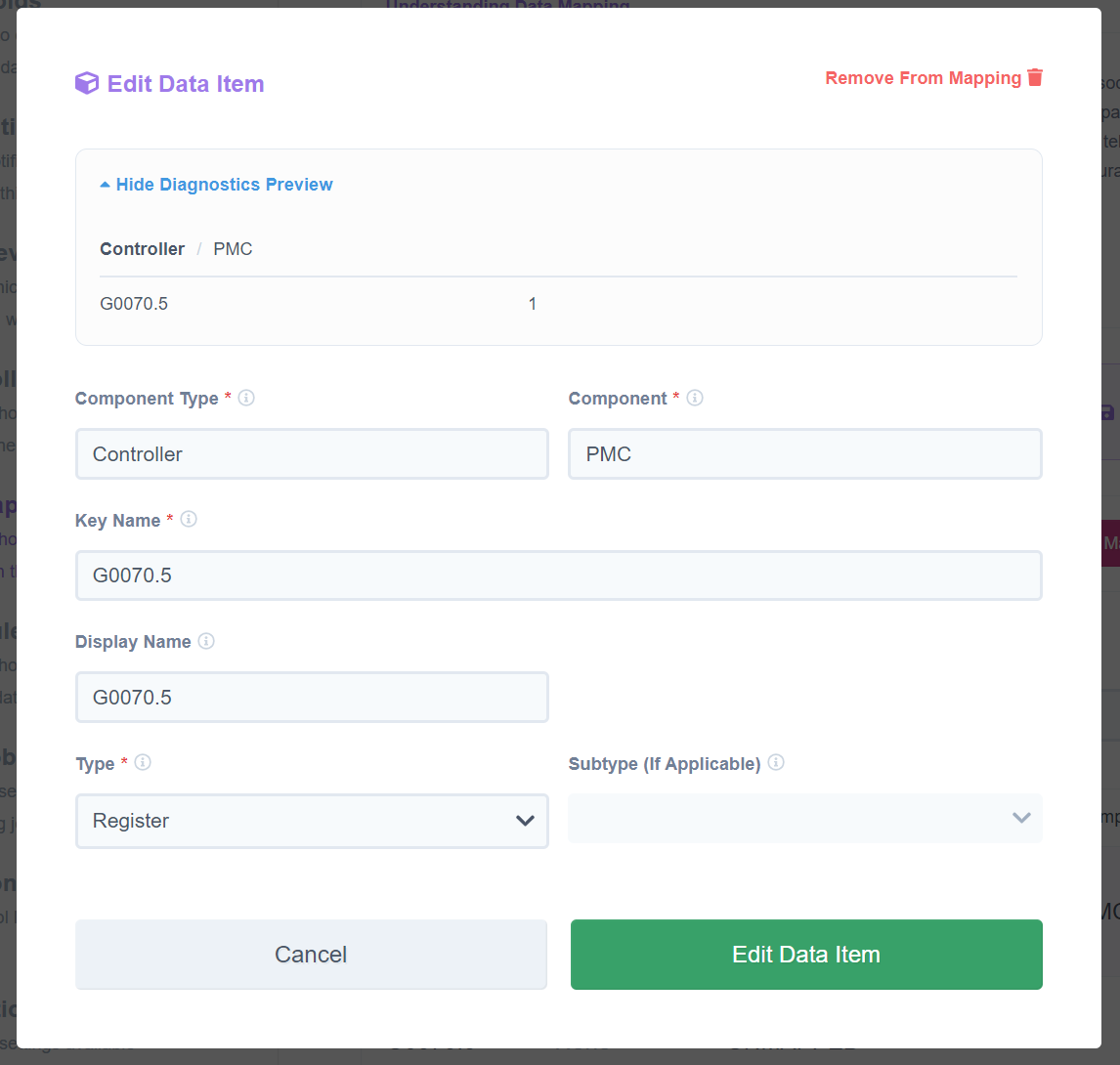
Task: Click the cube icon next to Edit Data Item
Action: tap(87, 84)
